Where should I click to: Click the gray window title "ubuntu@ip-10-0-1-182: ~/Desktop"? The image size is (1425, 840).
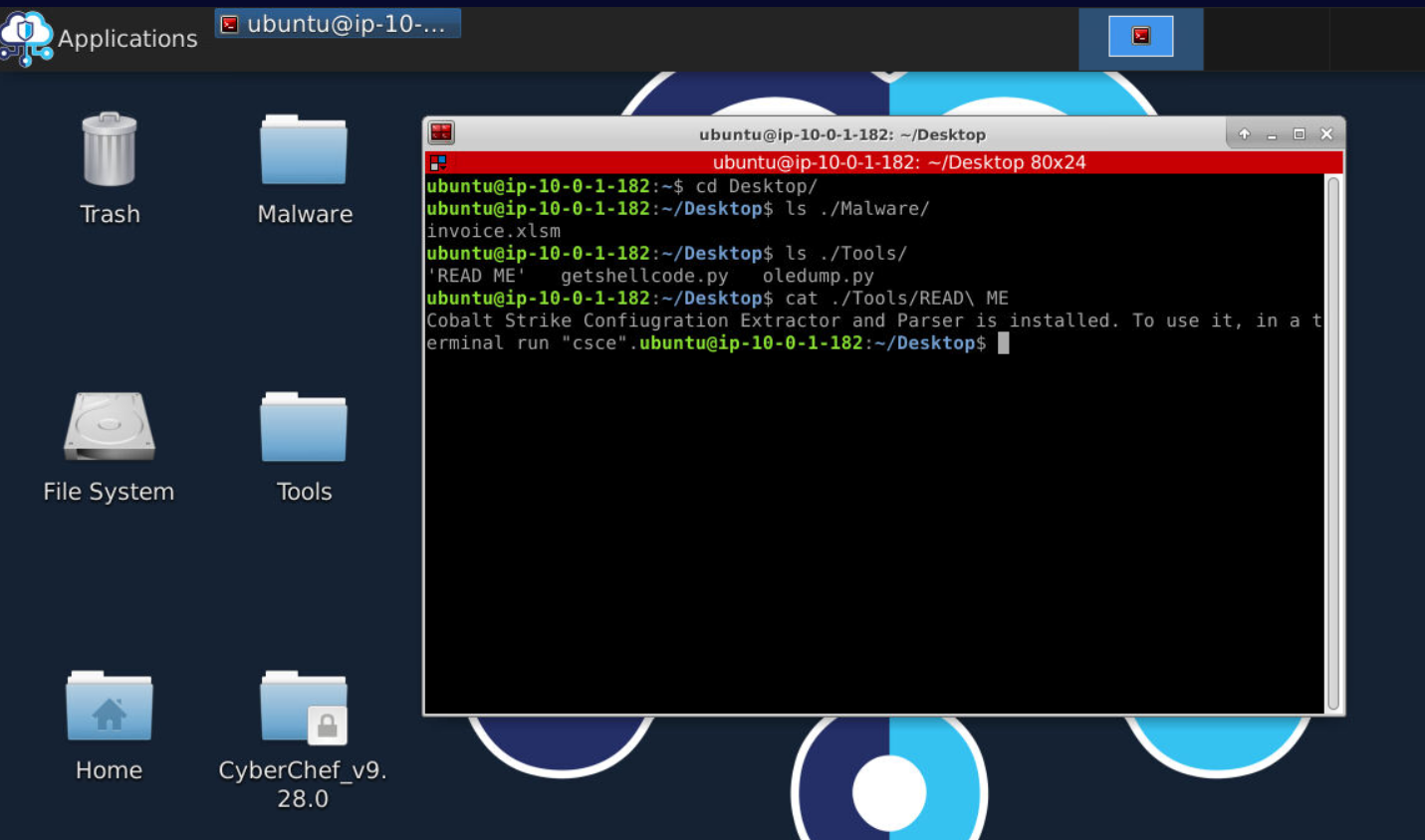[x=842, y=134]
